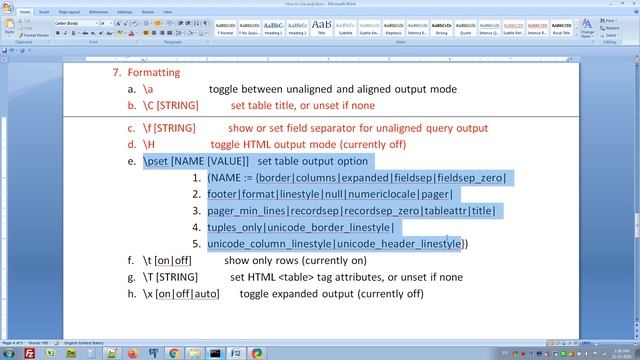This screenshot has height=360, width=640.
Task: Click the Shading paint bucket icon
Action: tap(191, 33)
